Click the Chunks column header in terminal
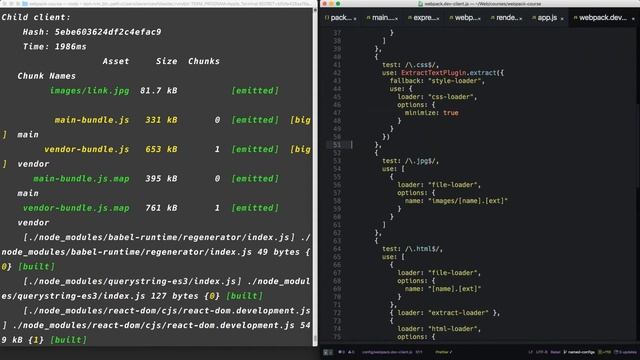 pos(204,61)
